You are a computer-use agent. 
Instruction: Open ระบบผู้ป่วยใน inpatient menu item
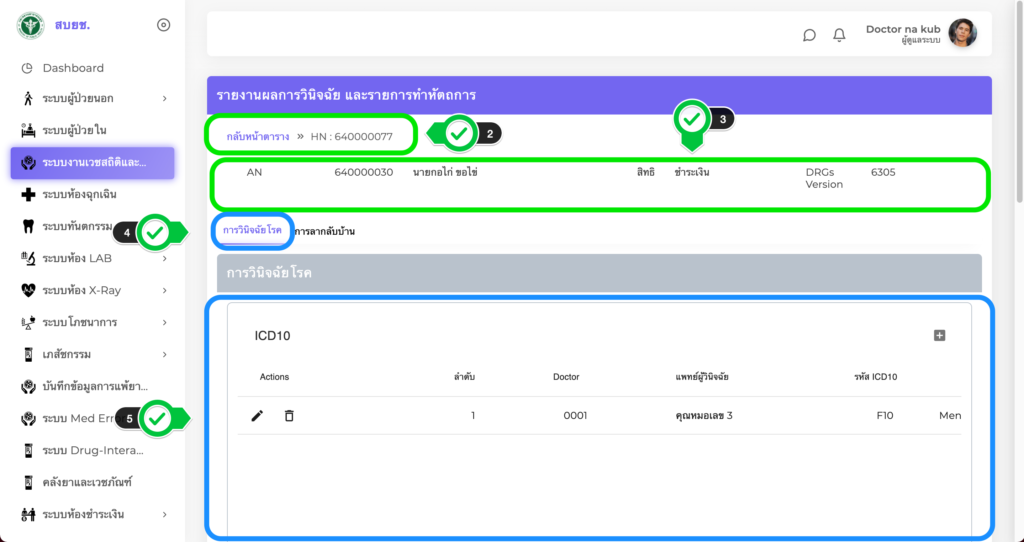point(74,130)
